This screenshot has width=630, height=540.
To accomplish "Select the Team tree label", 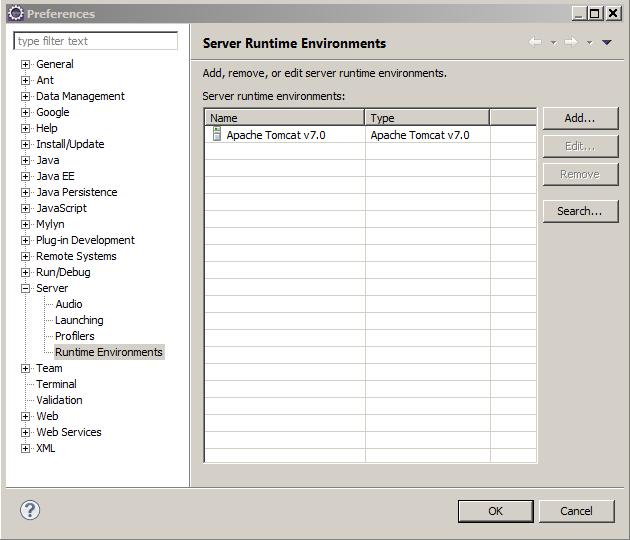I will click(49, 368).
